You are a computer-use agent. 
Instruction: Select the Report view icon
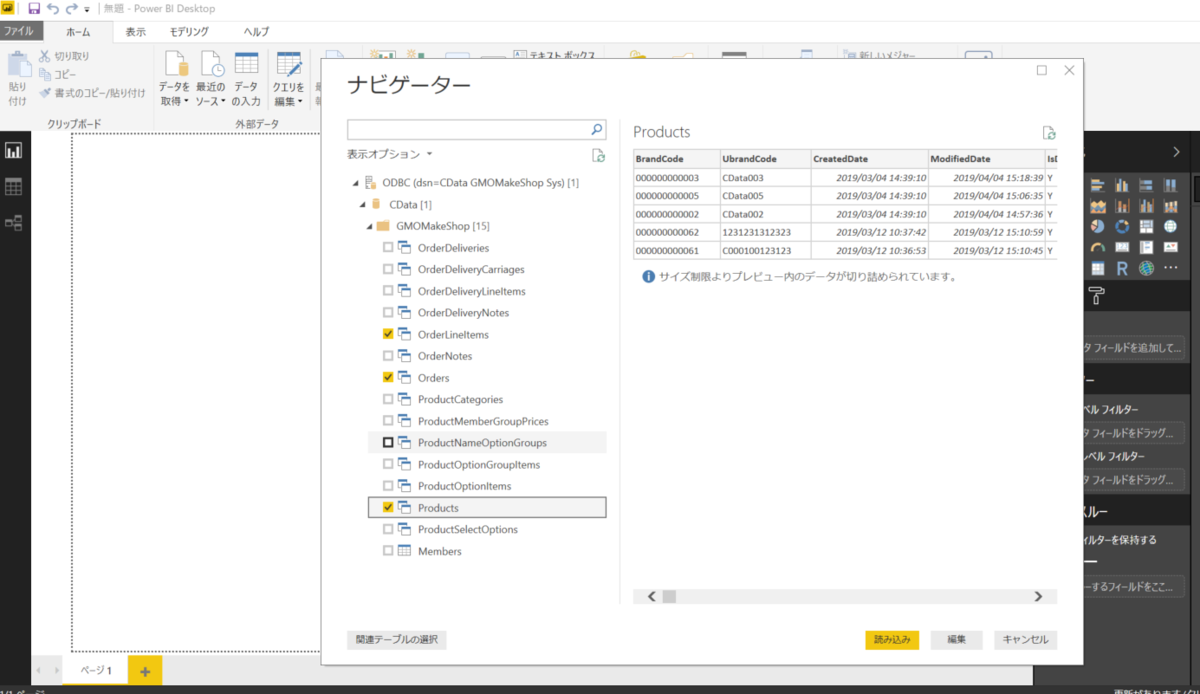pyautogui.click(x=14, y=150)
